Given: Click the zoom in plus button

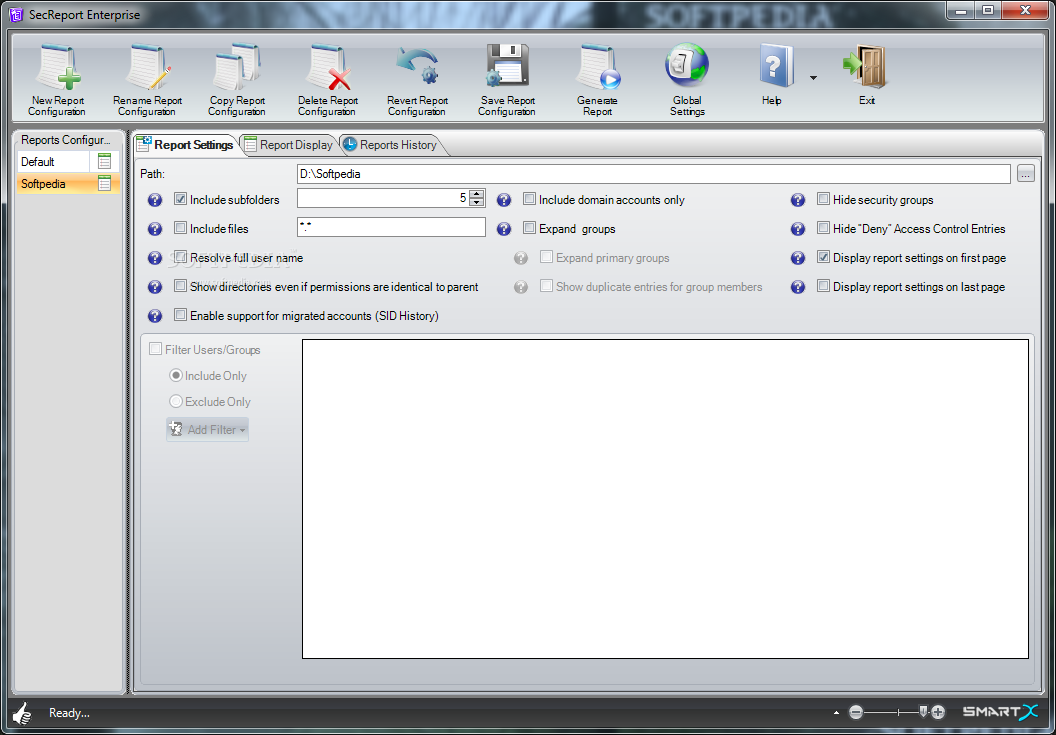Looking at the screenshot, I should point(938,712).
